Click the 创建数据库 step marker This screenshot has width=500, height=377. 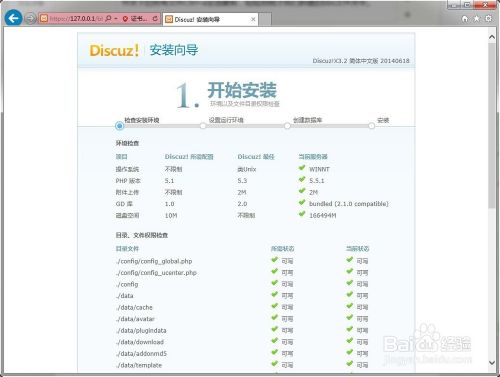click(x=287, y=126)
